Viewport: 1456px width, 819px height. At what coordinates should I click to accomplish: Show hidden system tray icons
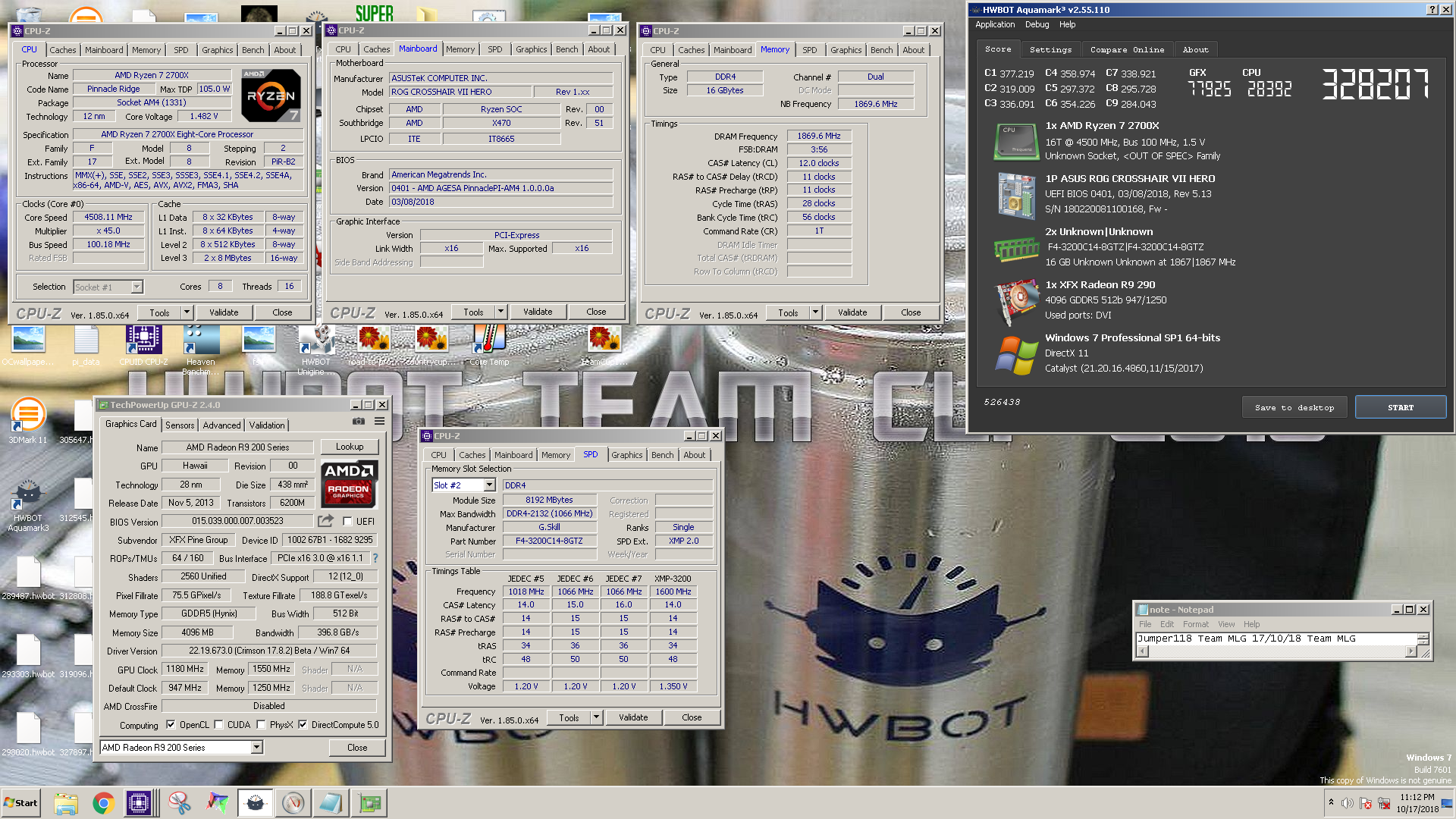point(1331,802)
